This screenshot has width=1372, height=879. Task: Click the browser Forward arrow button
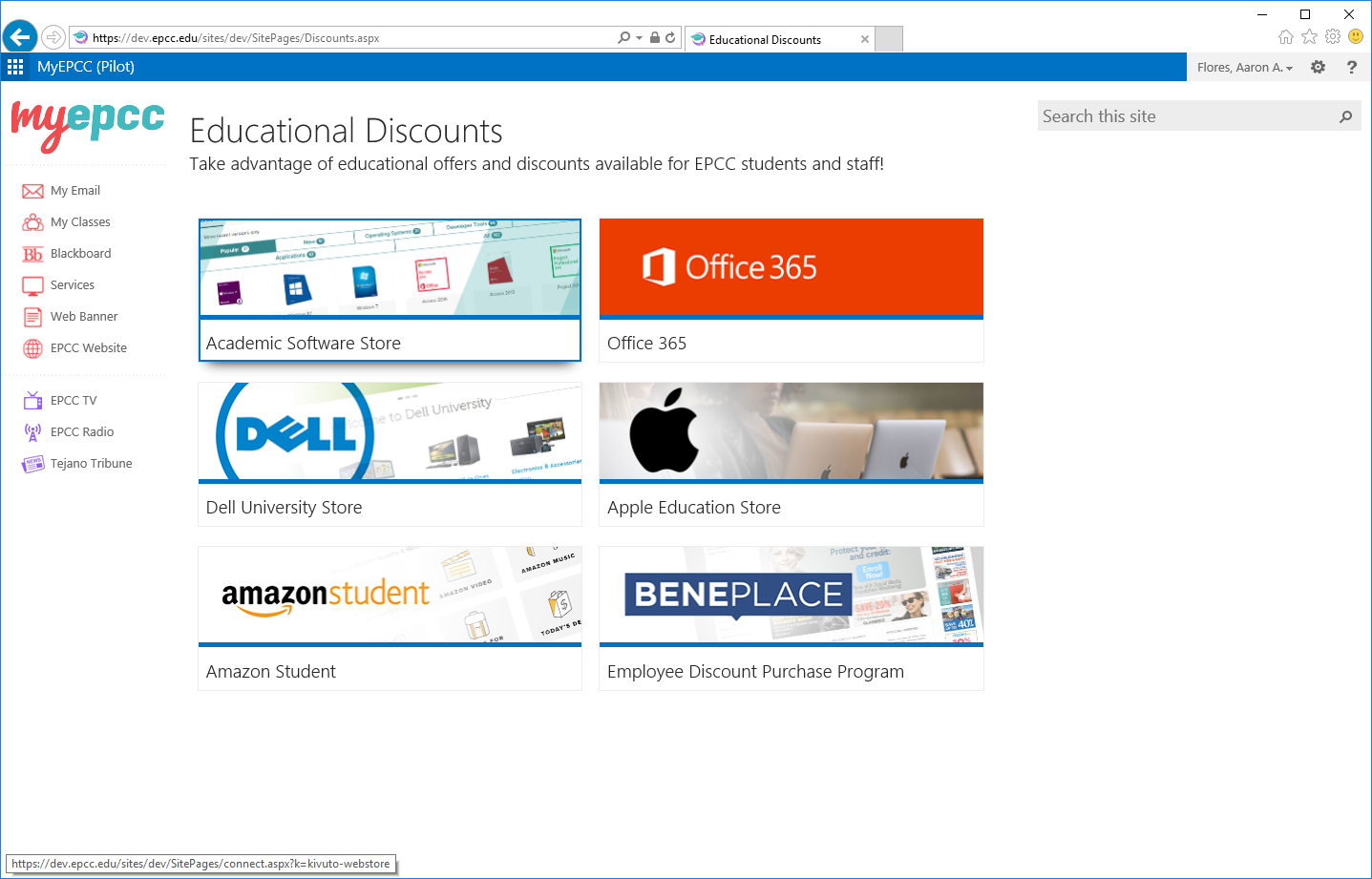point(53,37)
